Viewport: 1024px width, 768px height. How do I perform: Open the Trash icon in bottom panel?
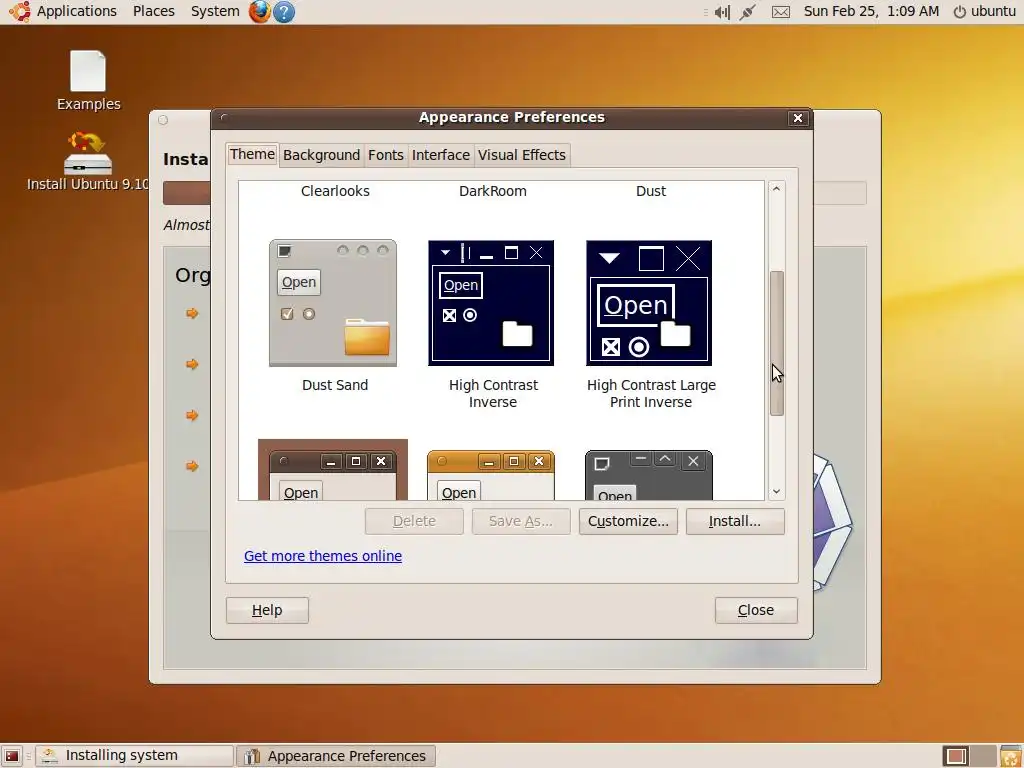pyautogui.click(x=1011, y=756)
